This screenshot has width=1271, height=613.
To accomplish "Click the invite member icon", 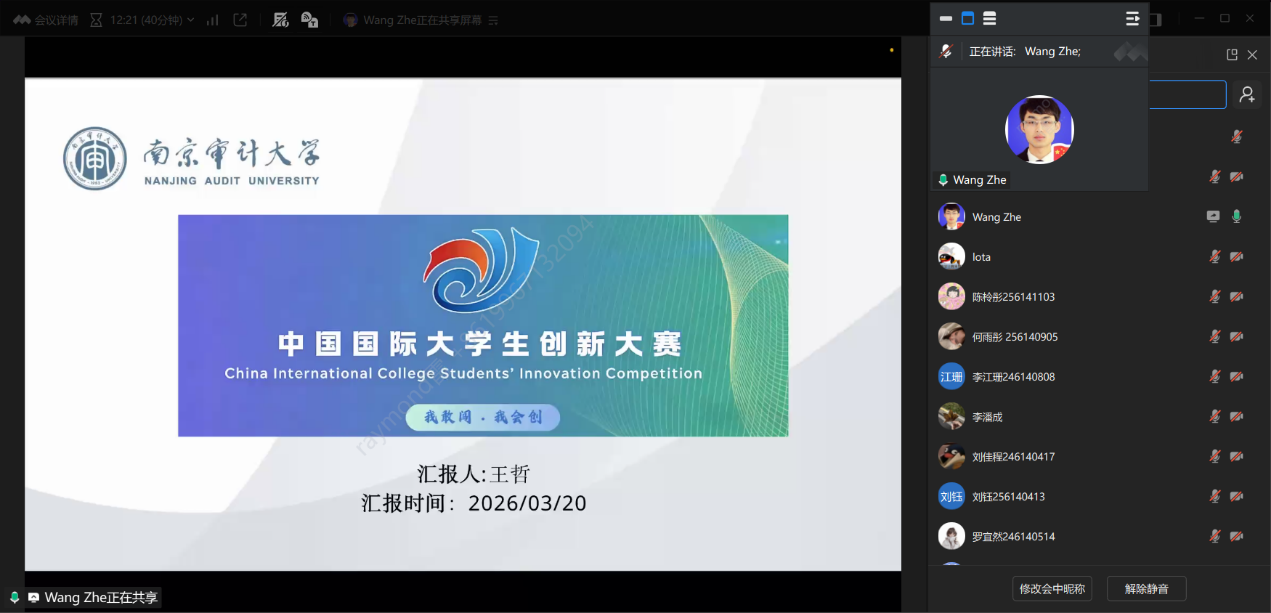I will [x=1247, y=94].
